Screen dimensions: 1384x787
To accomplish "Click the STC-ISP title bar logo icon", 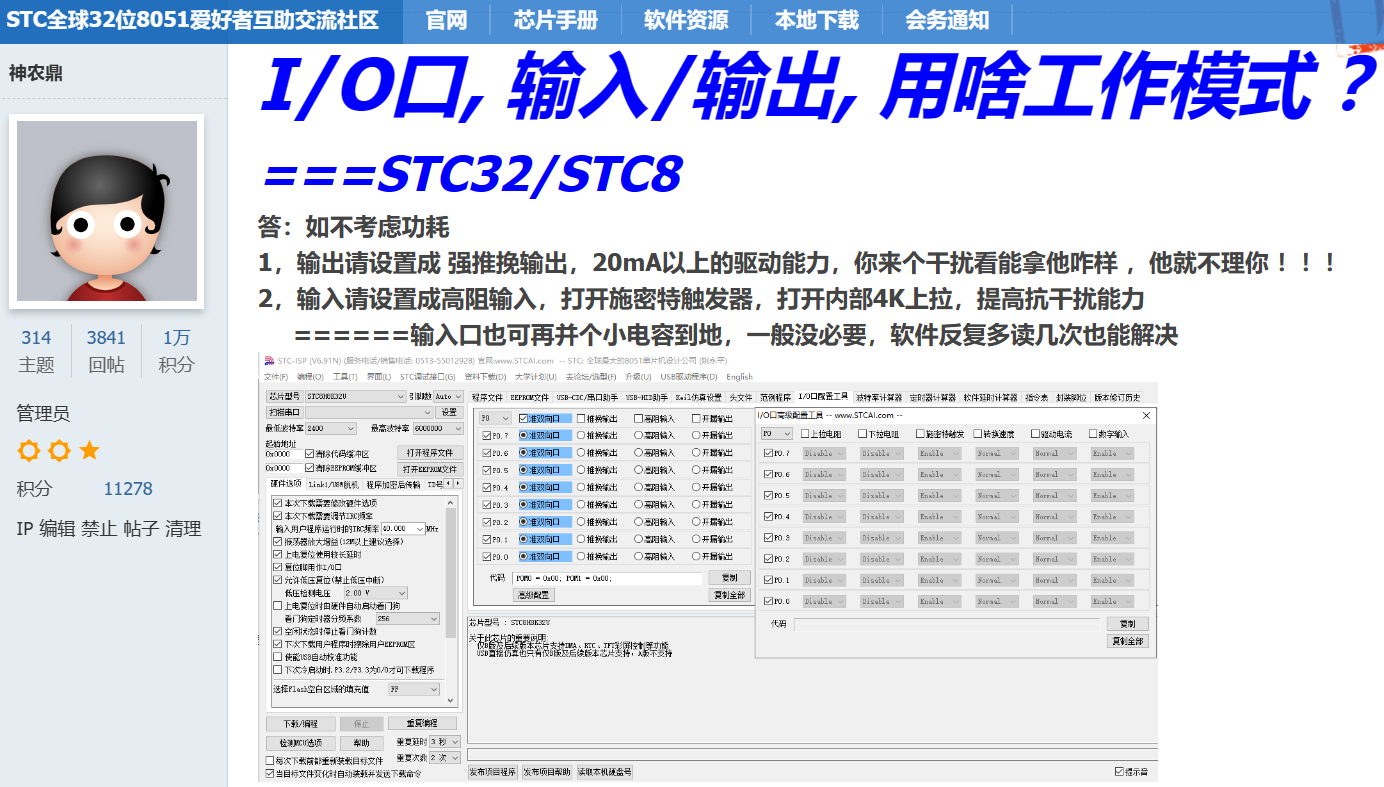I will point(269,360).
